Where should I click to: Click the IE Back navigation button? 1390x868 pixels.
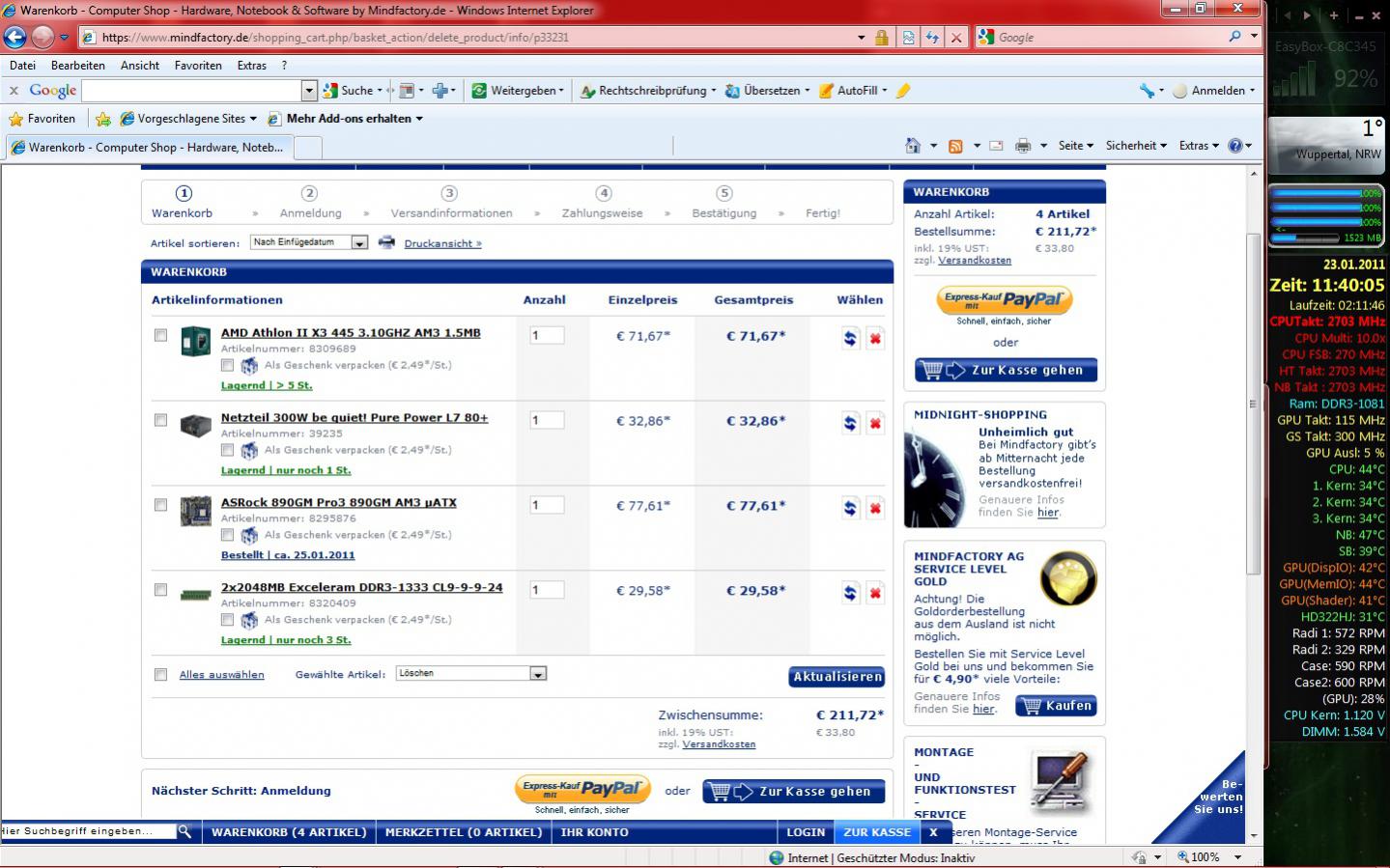[x=14, y=37]
